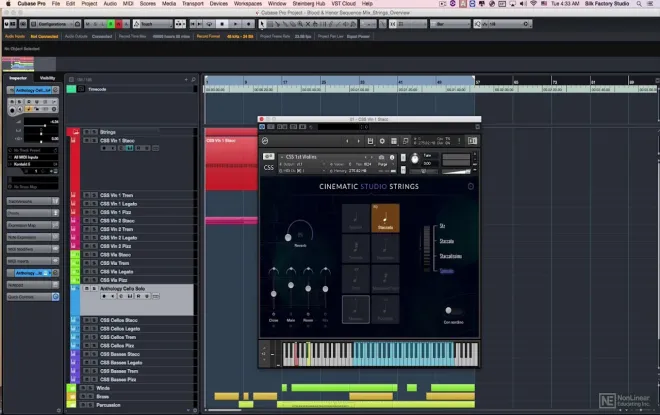Click the Kontakt Tune knob
The height and width of the screenshot is (415, 660).
(415, 159)
